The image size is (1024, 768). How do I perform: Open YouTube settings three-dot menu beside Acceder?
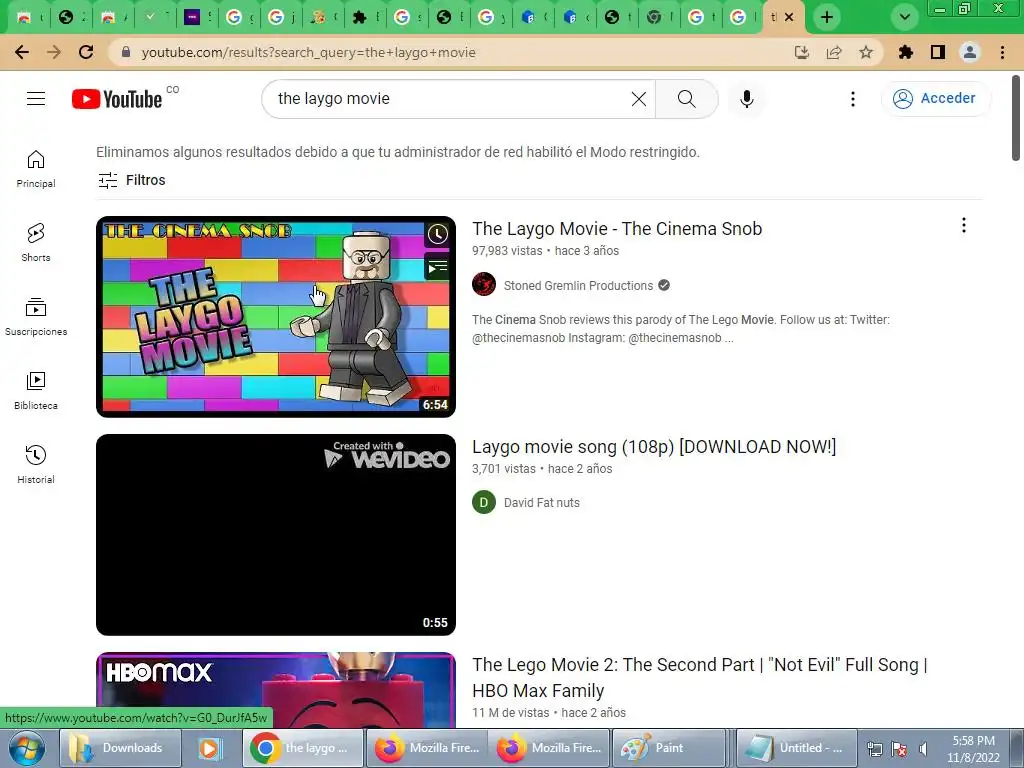point(852,99)
